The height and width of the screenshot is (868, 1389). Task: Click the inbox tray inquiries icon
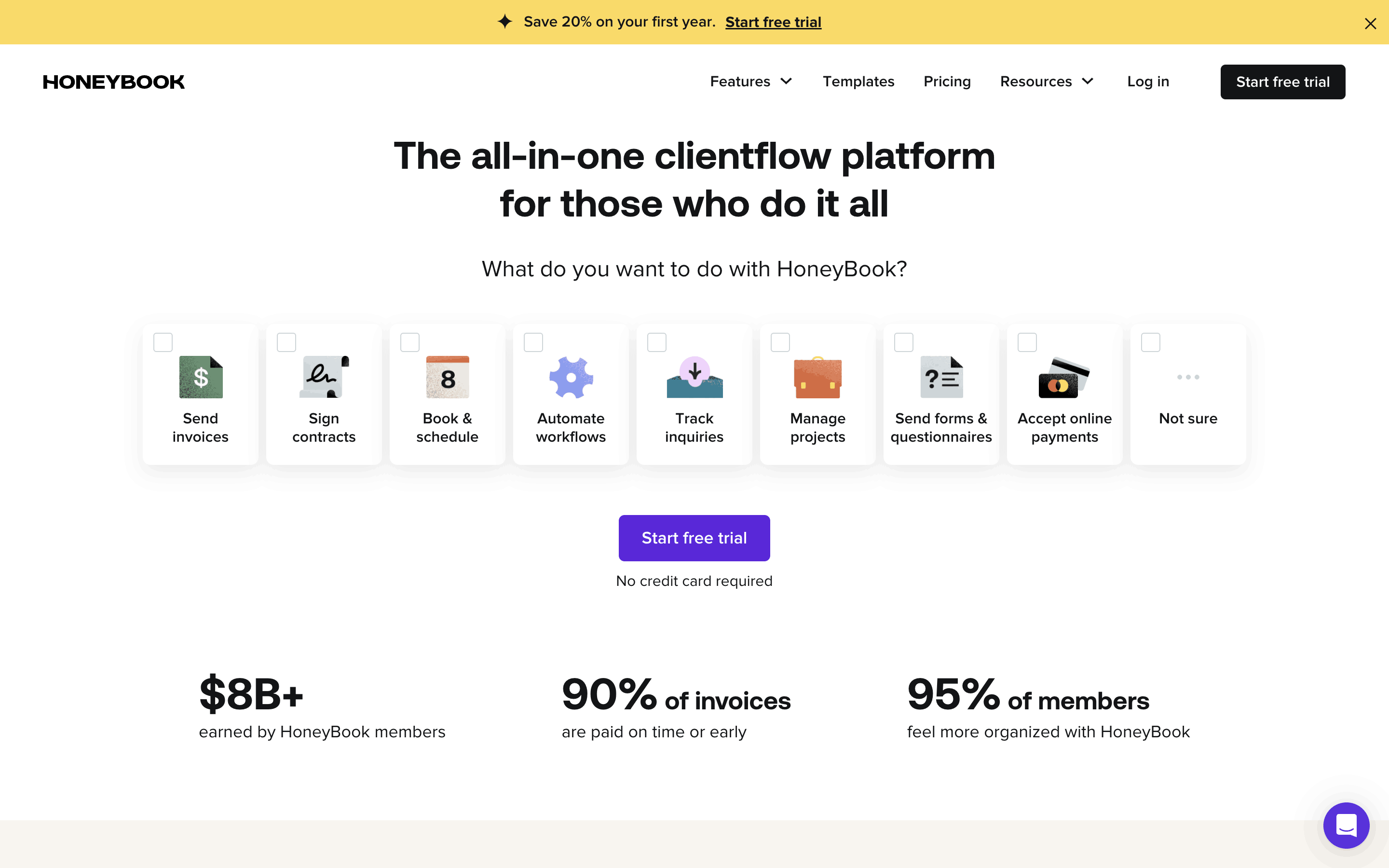click(x=694, y=377)
